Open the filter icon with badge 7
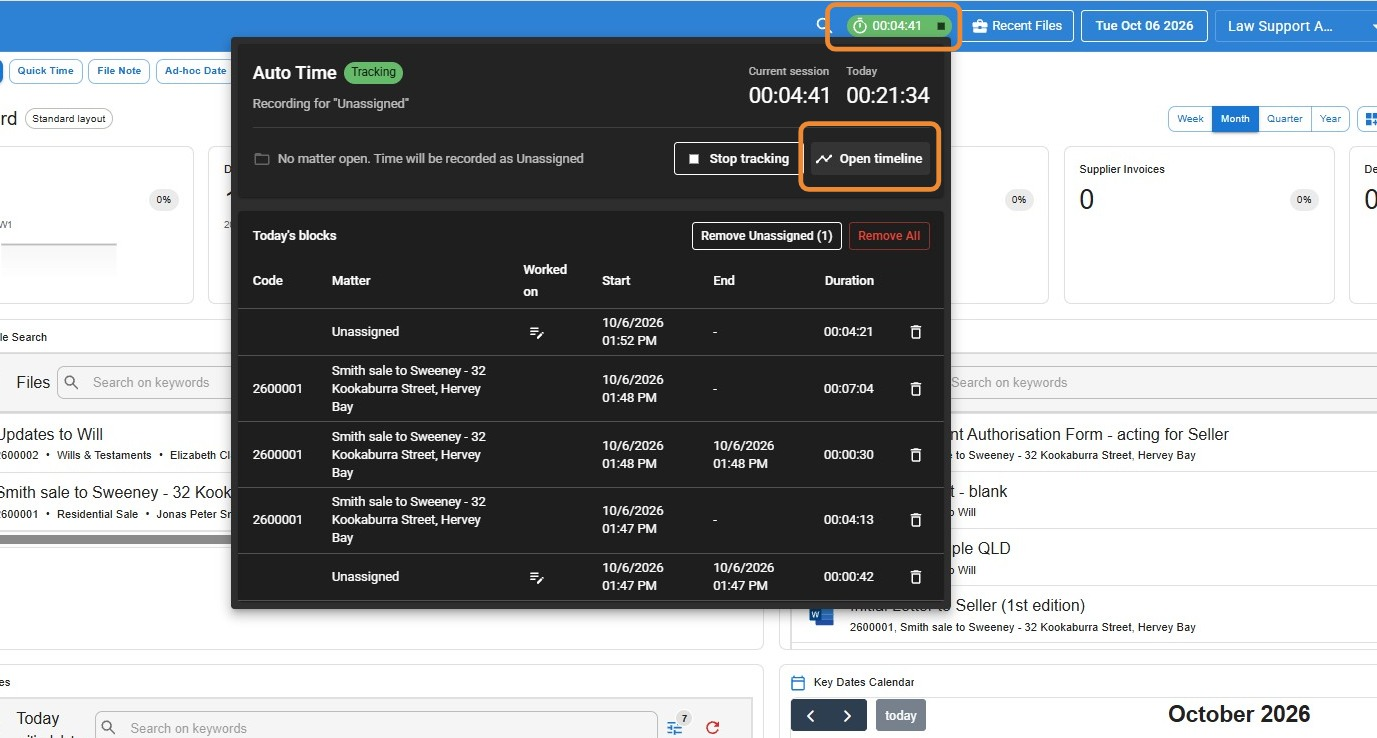The image size is (1377, 738). point(676,727)
